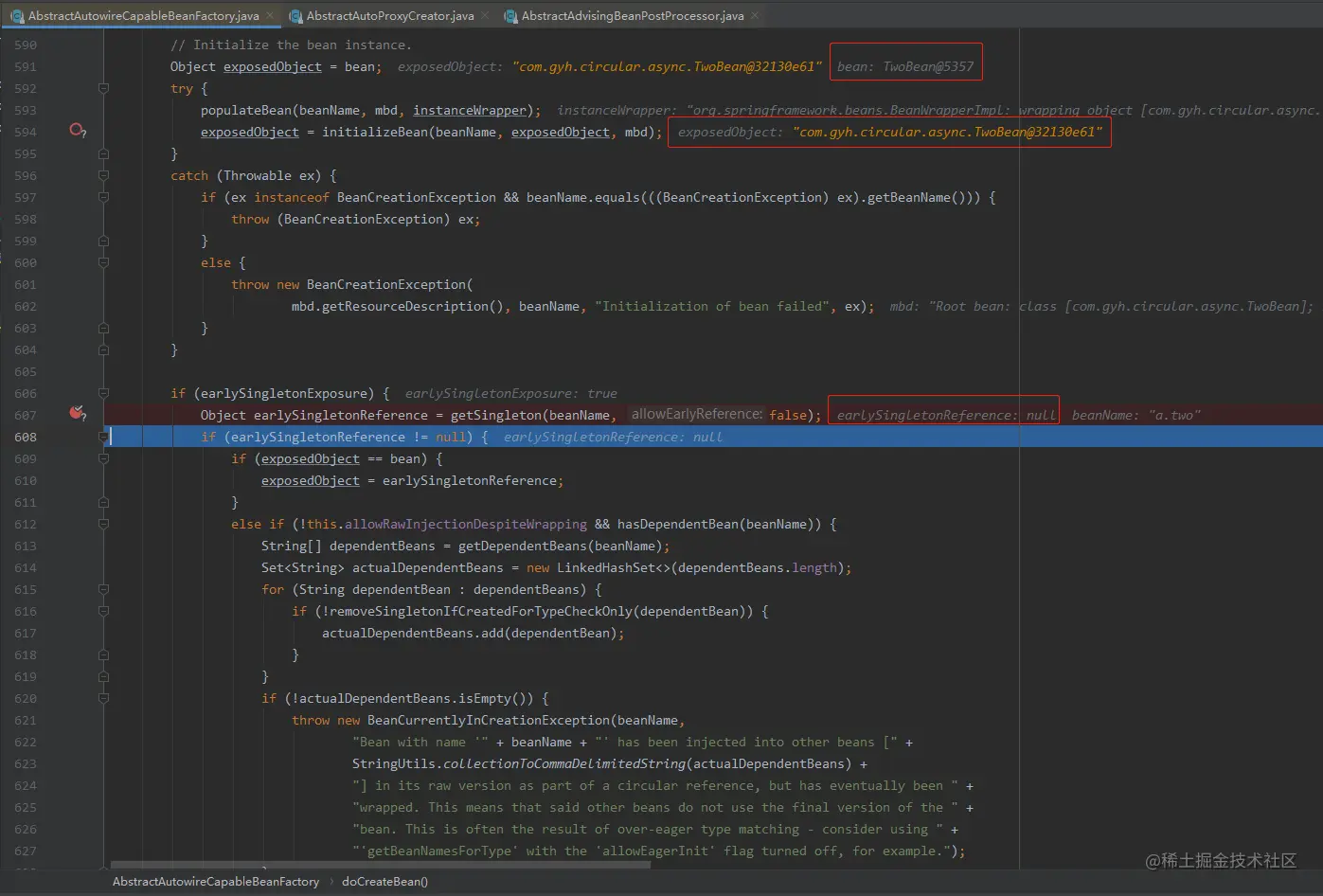The width and height of the screenshot is (1323, 896).
Task: Toggle the verified breakpoint on line 607
Action: click(78, 413)
